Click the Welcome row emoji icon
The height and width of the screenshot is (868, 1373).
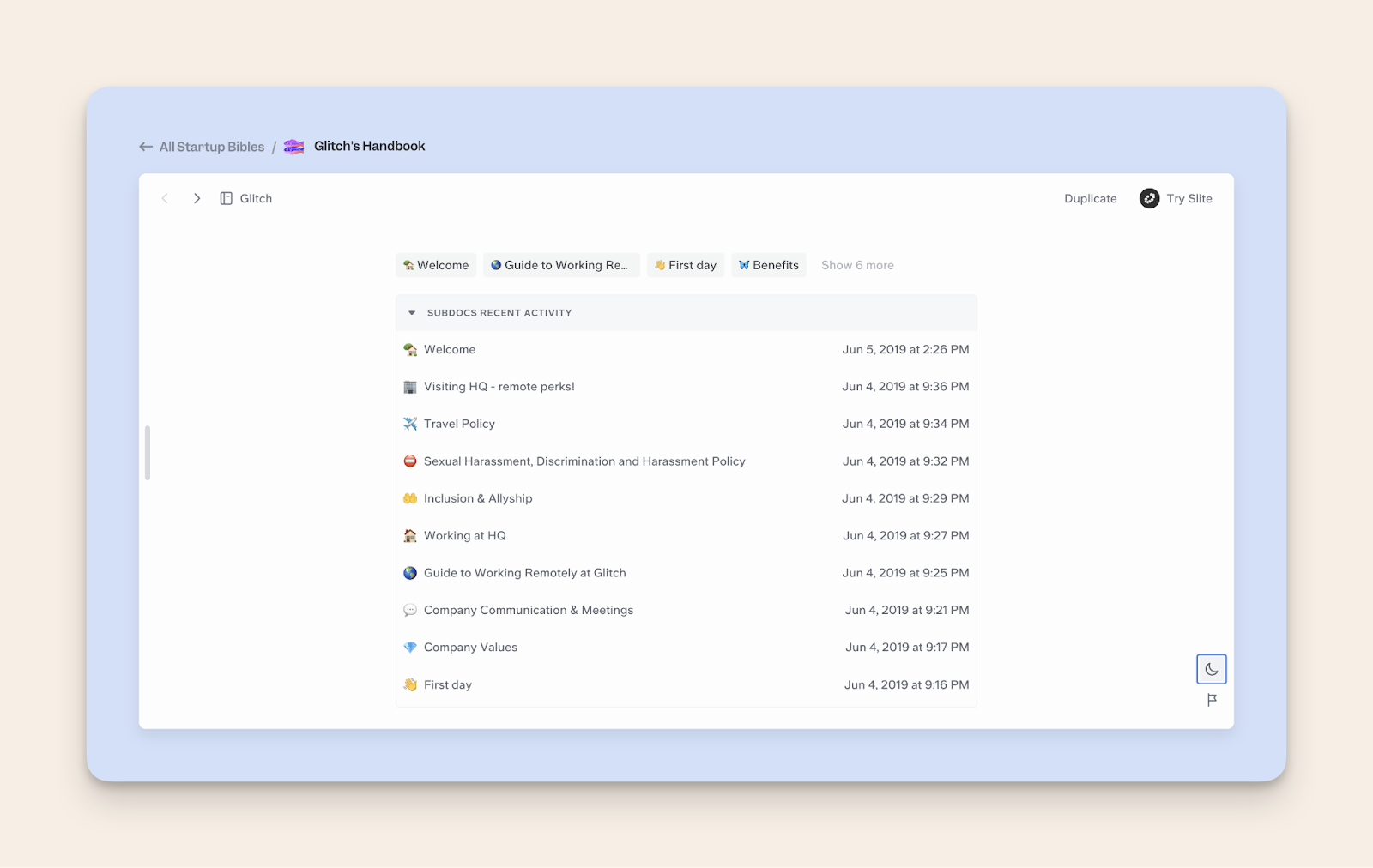[x=410, y=349]
